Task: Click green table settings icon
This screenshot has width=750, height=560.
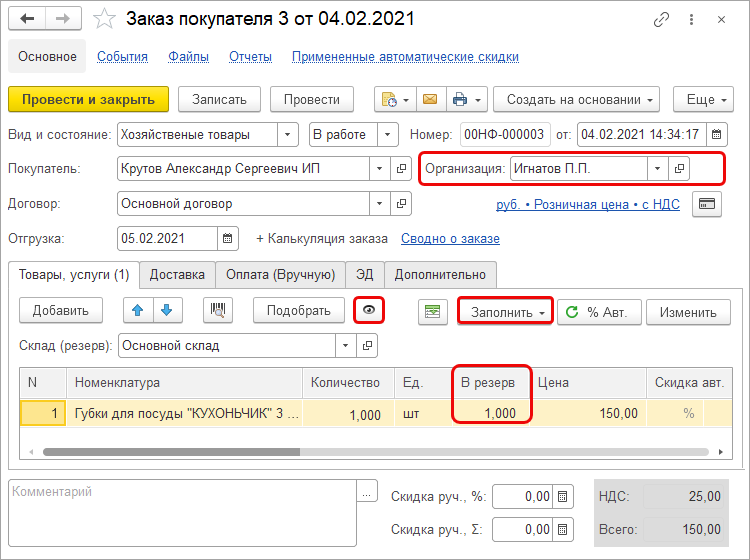Action: (x=433, y=312)
